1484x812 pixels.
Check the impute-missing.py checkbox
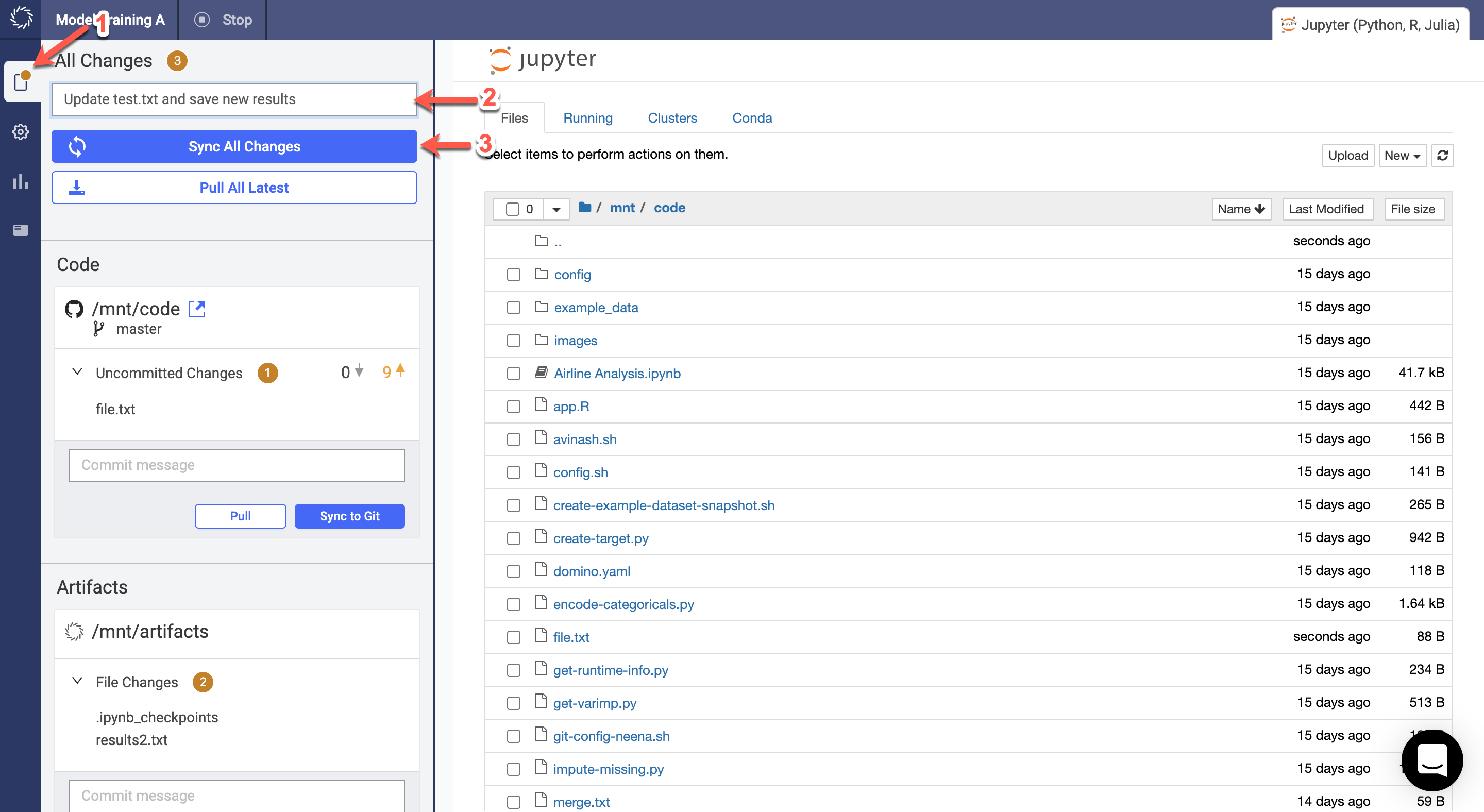513,769
